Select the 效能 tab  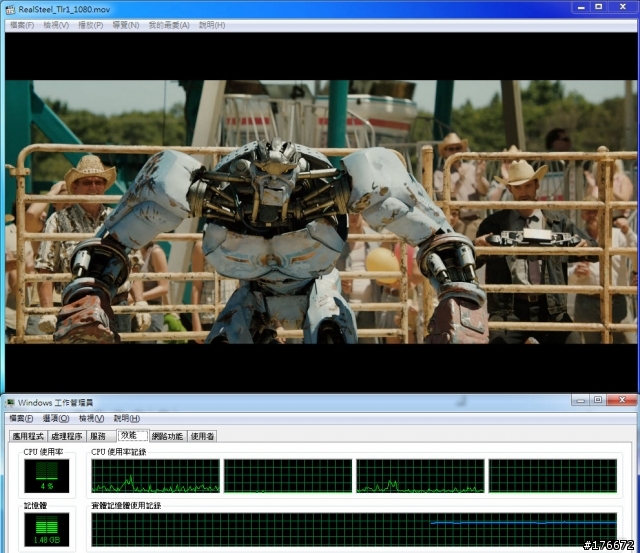[132, 435]
